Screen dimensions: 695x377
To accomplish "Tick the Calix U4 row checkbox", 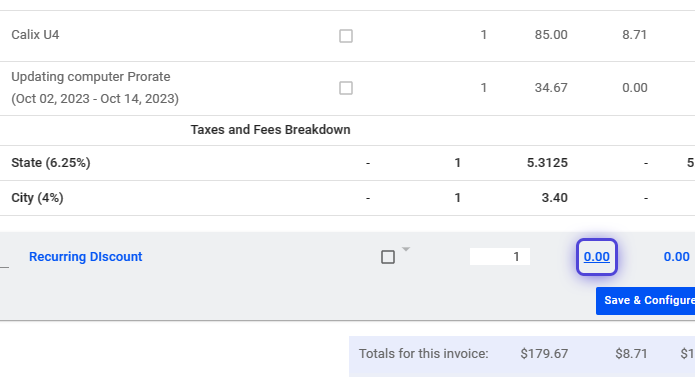I will (346, 36).
